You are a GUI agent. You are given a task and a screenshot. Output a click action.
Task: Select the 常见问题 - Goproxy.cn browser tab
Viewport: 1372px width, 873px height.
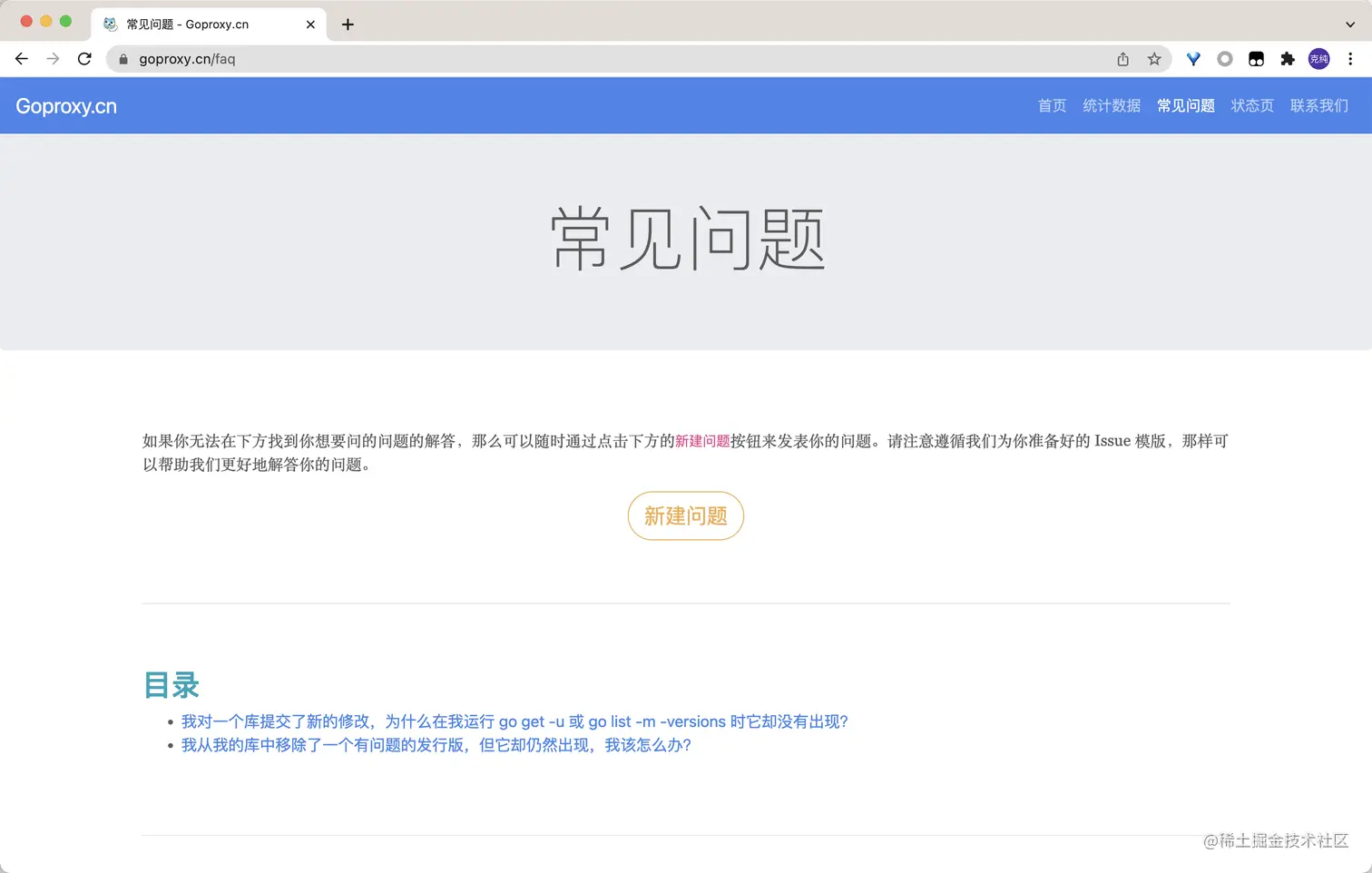click(x=209, y=25)
